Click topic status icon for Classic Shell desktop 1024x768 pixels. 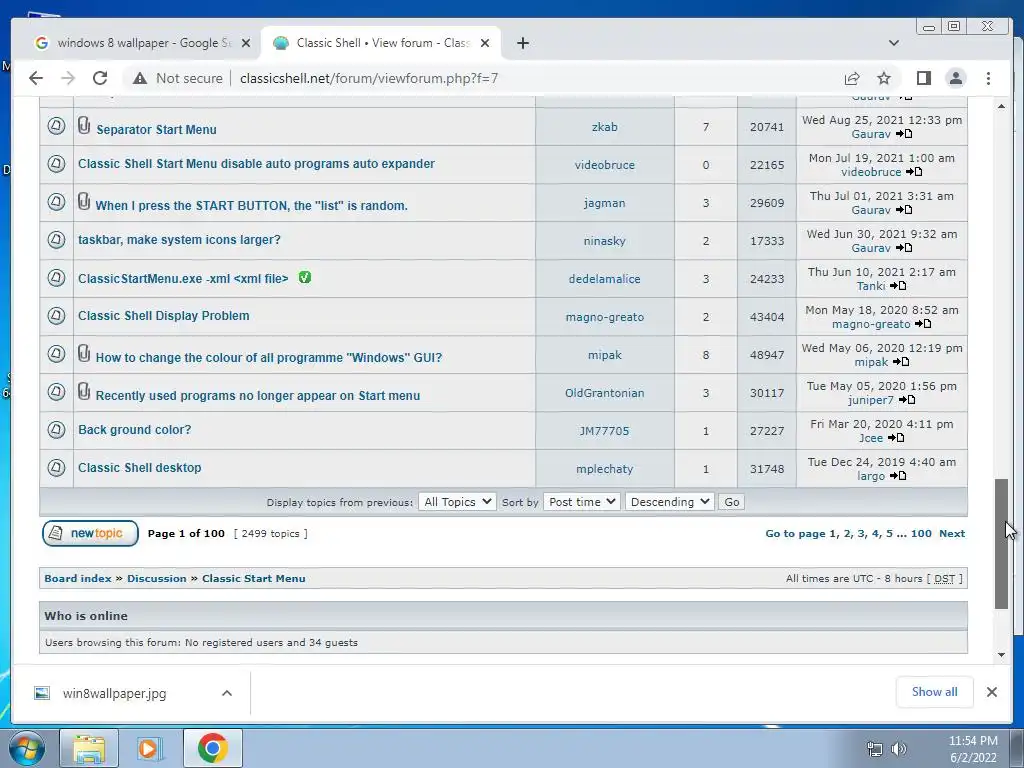tap(56, 468)
